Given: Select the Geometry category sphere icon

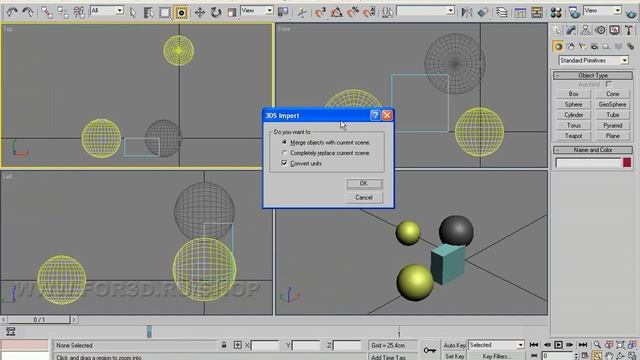Looking at the screenshot, I should tap(558, 46).
